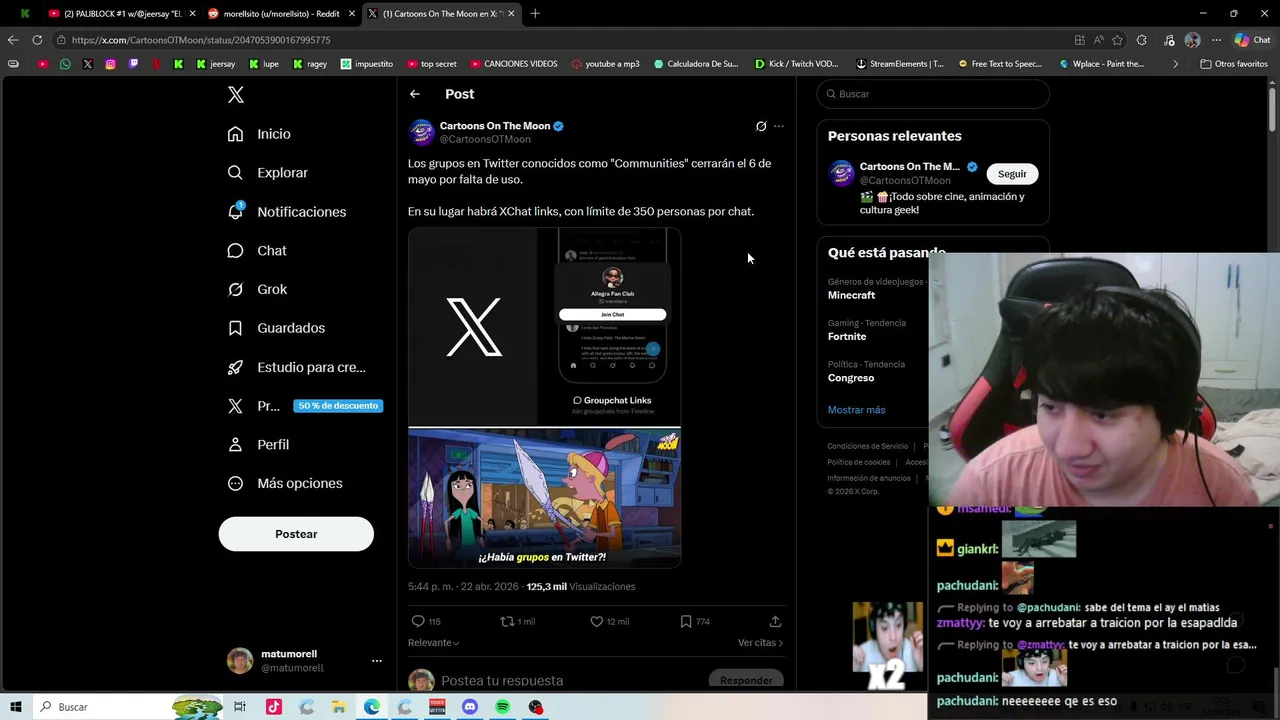1280x720 pixels.
Task: Open the CANCIONES VIDEOS bookmark
Action: tap(513, 64)
